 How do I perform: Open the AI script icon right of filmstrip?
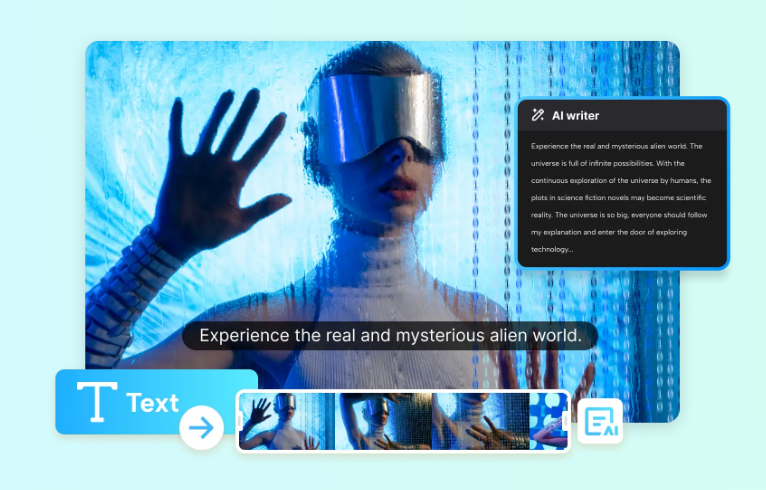click(x=599, y=421)
